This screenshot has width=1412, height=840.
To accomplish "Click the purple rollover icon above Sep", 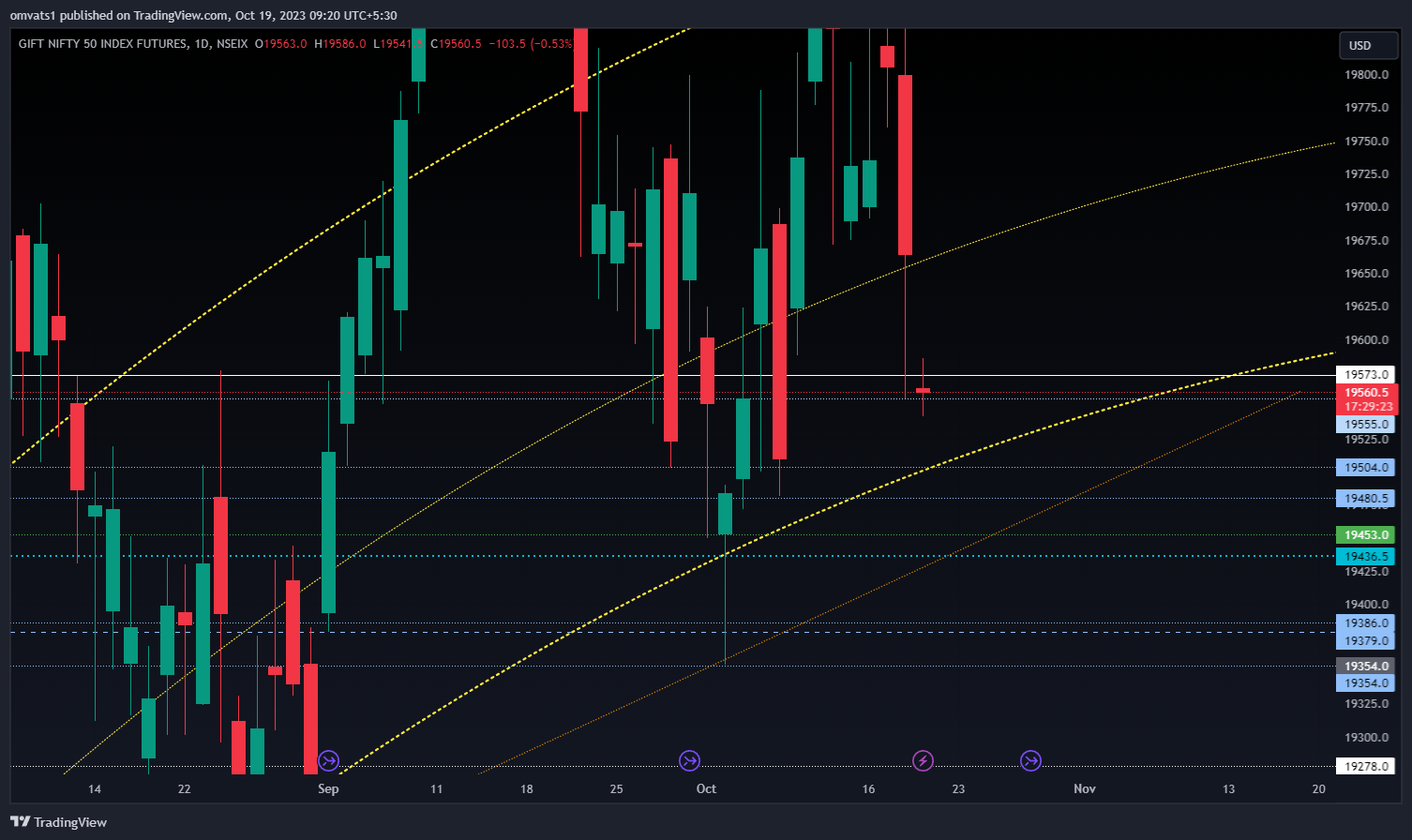I will 328,760.
